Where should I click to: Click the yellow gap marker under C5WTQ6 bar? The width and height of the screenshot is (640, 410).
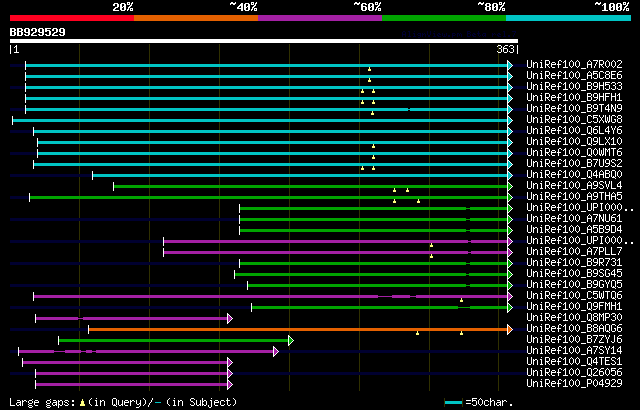[x=462, y=300]
